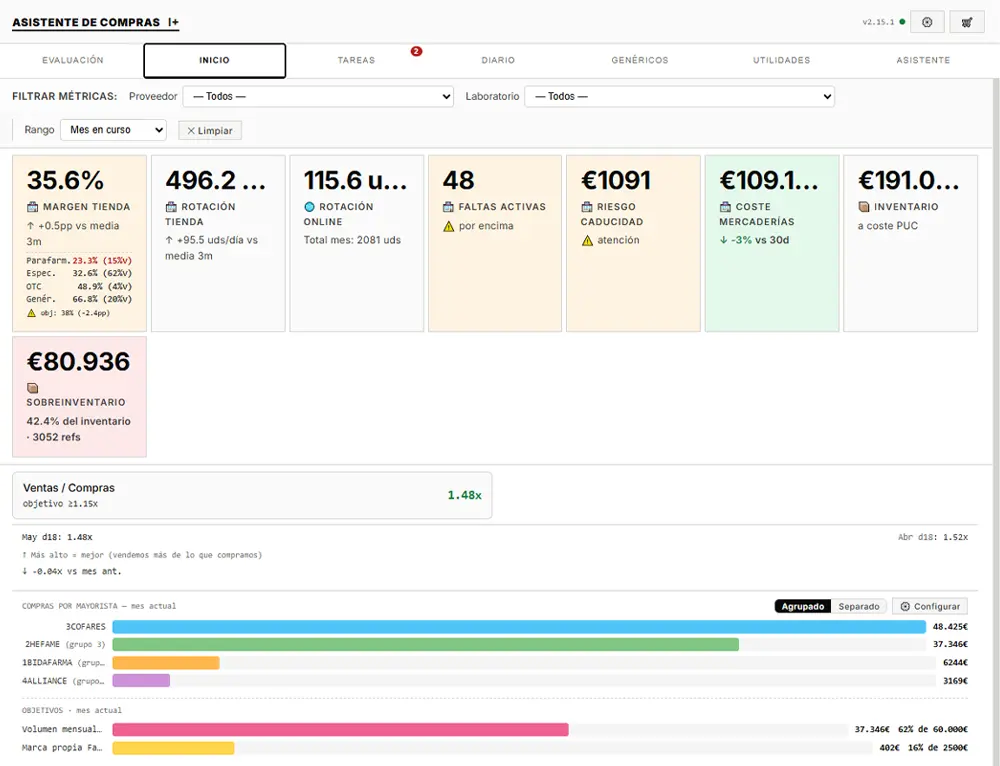Screen dimensions: 1000x766
Task: Click the 'May d18: 1.48x' text
Action: tap(57, 537)
